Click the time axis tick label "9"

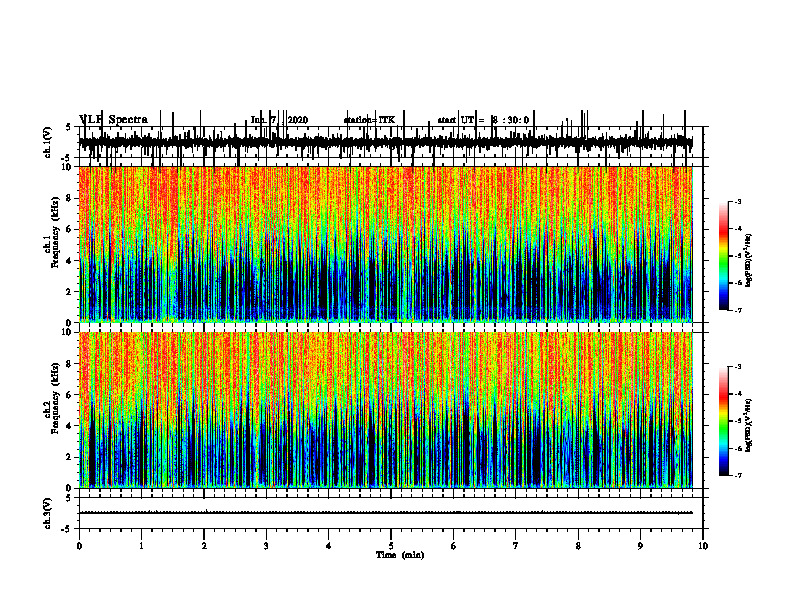pos(640,546)
